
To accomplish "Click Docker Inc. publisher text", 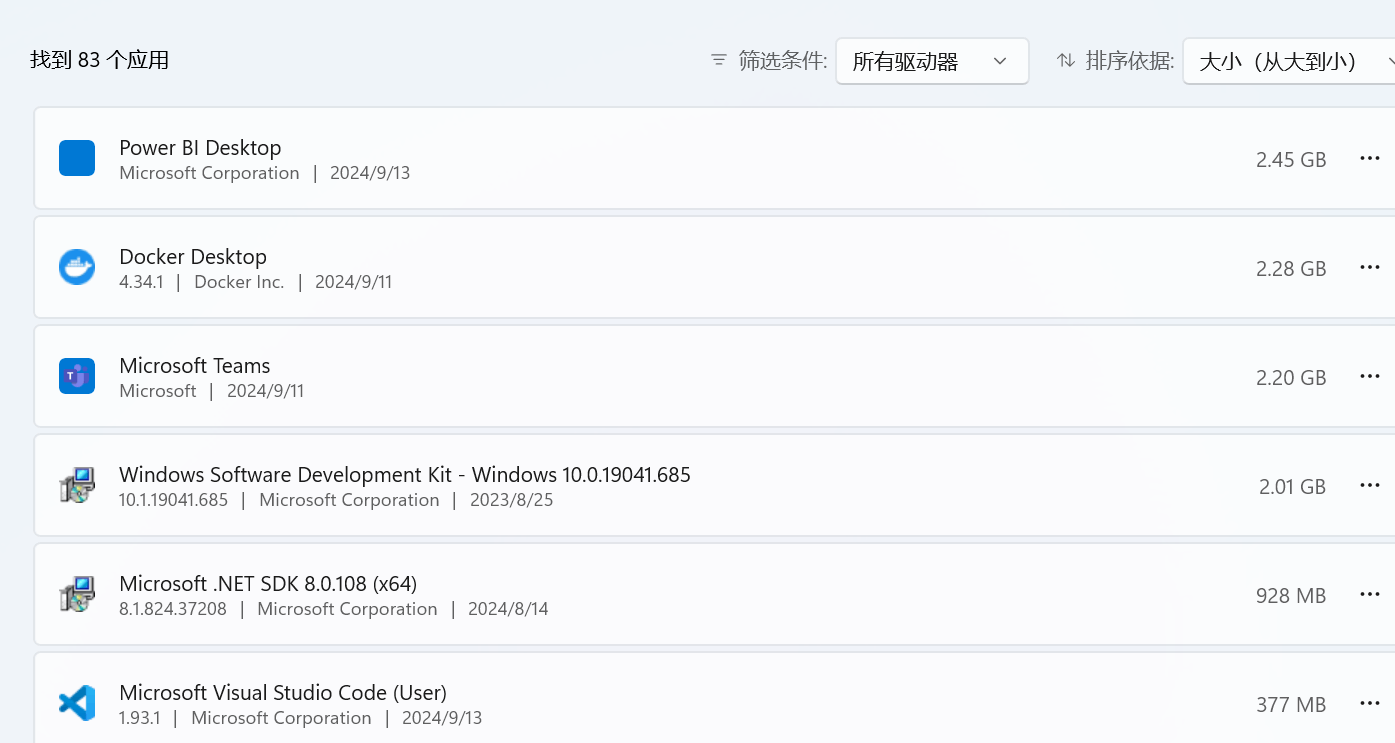I will [x=239, y=282].
